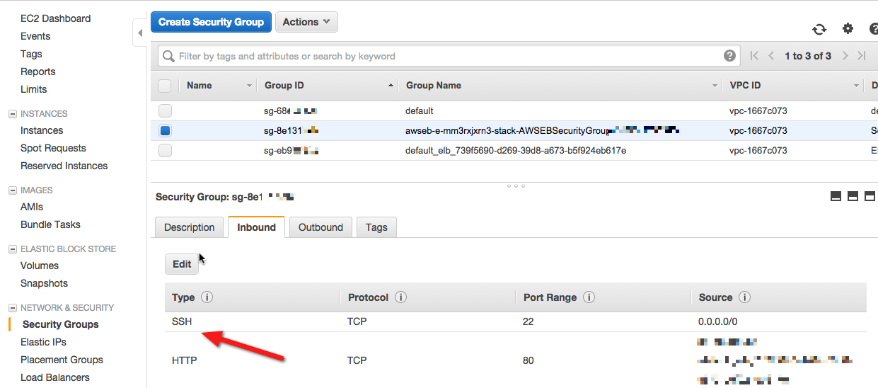The width and height of the screenshot is (878, 388).
Task: Toggle the select-all header checkbox
Action: [x=165, y=86]
